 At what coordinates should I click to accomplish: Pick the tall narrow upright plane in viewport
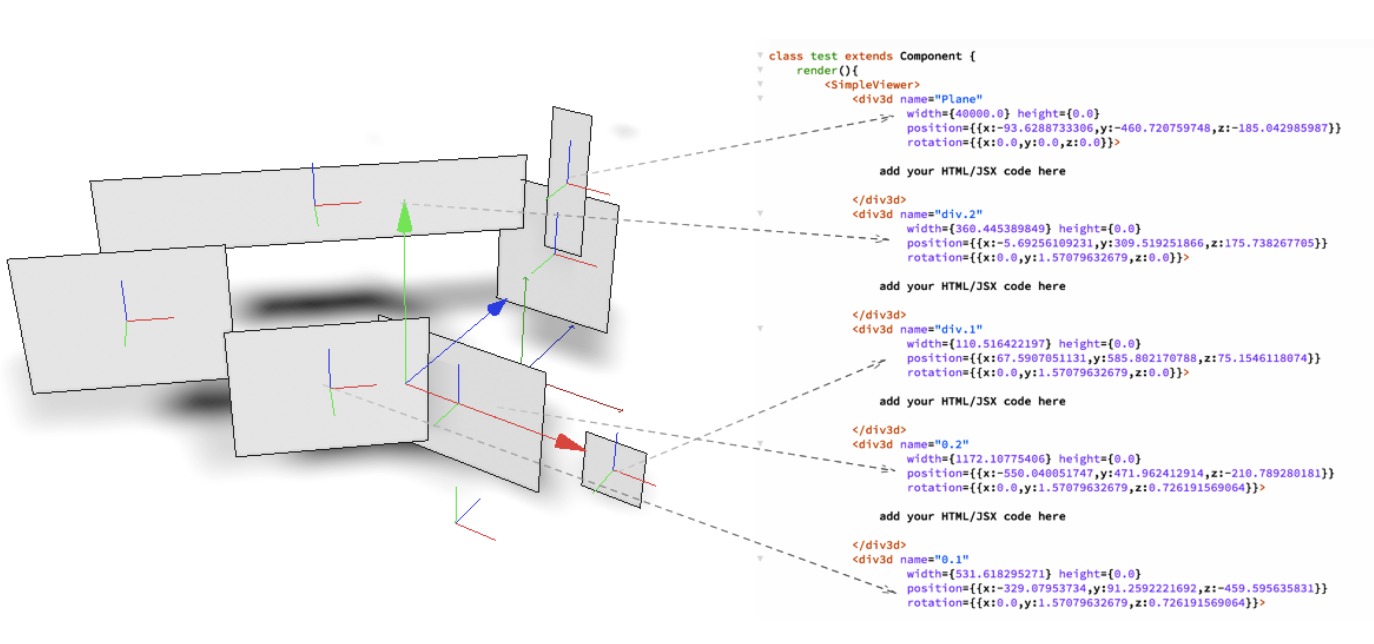568,181
